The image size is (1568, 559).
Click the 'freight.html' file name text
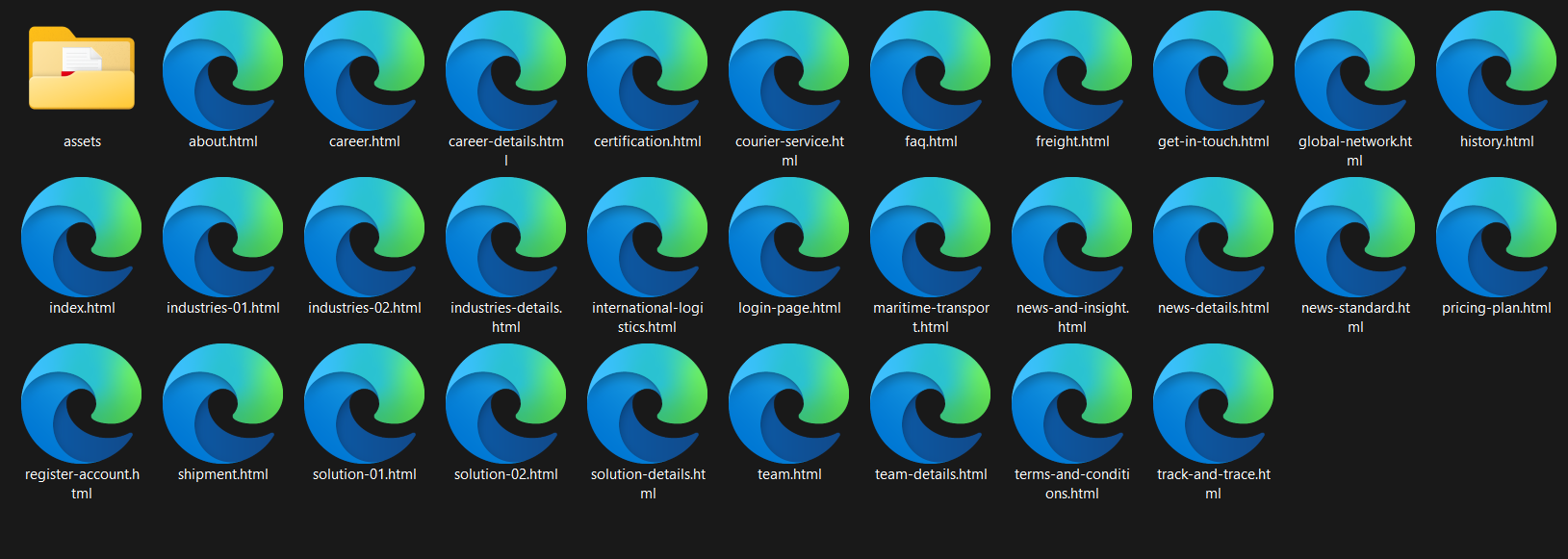[x=1072, y=141]
